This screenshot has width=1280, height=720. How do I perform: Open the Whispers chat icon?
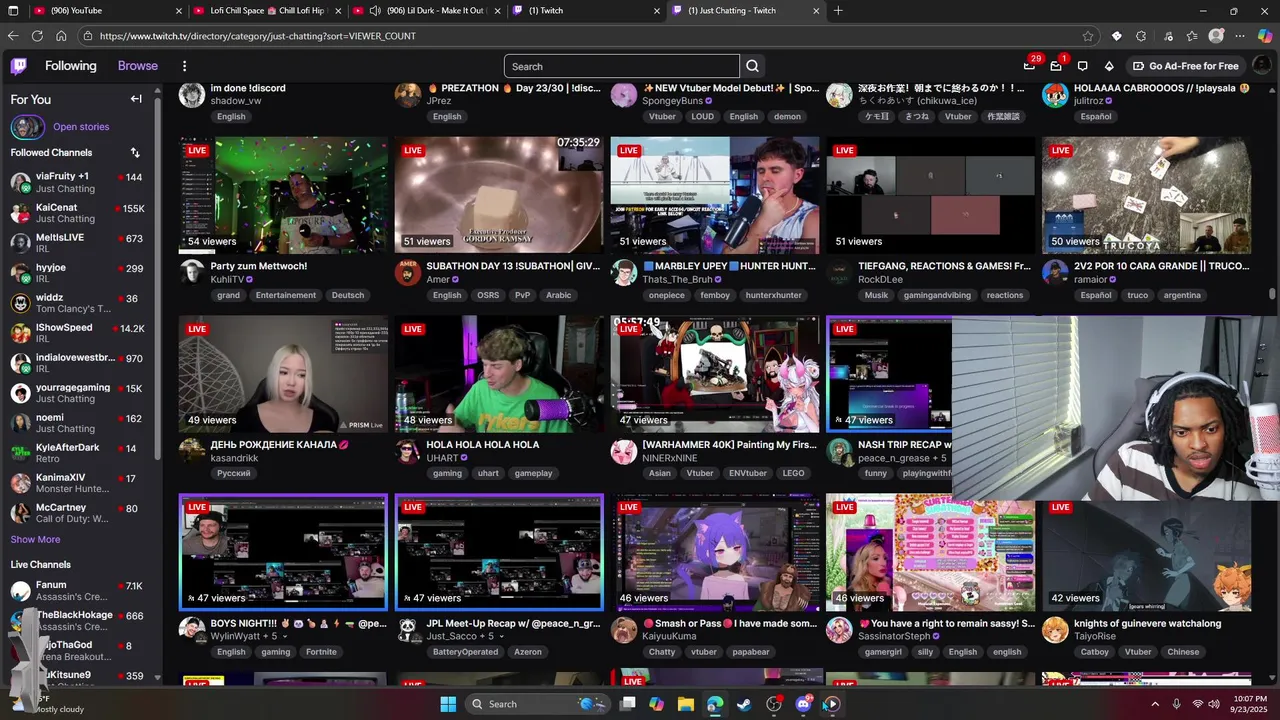(x=1082, y=66)
